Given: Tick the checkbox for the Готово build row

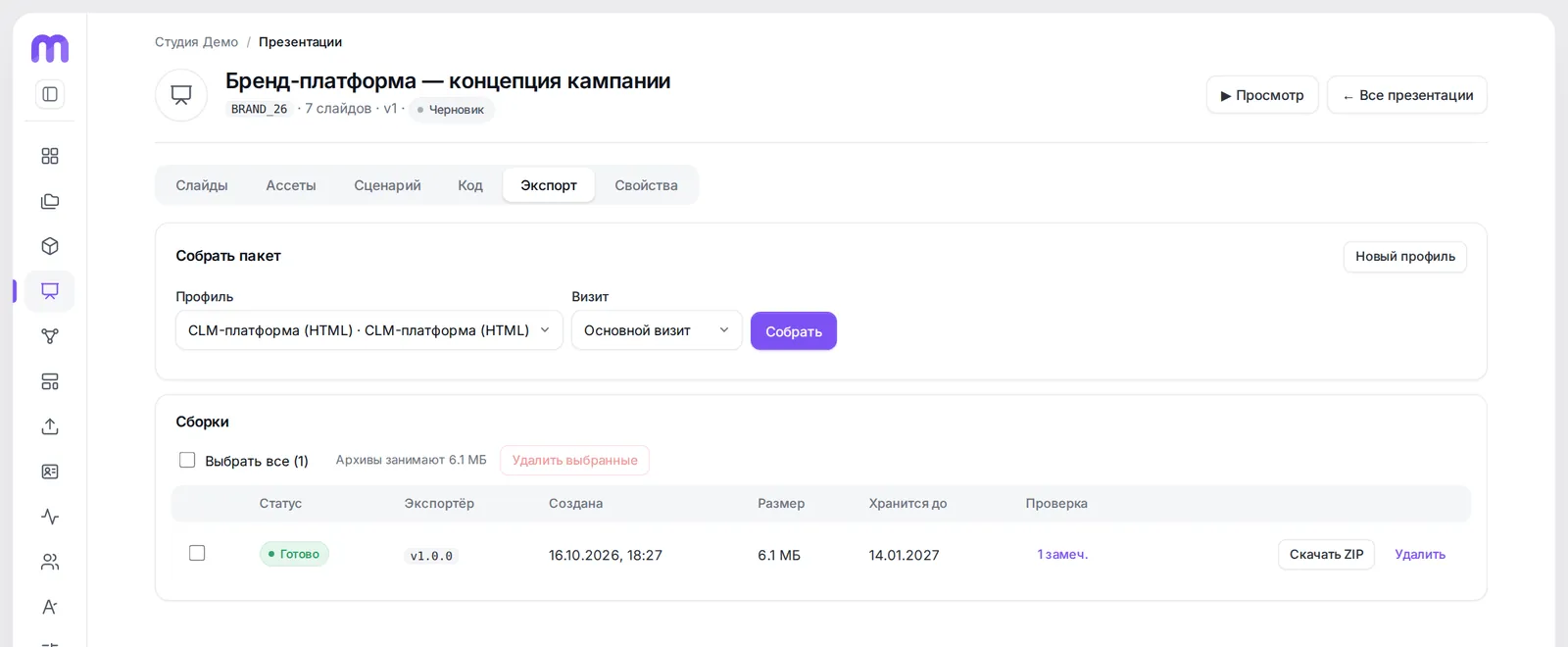Looking at the screenshot, I should point(197,553).
